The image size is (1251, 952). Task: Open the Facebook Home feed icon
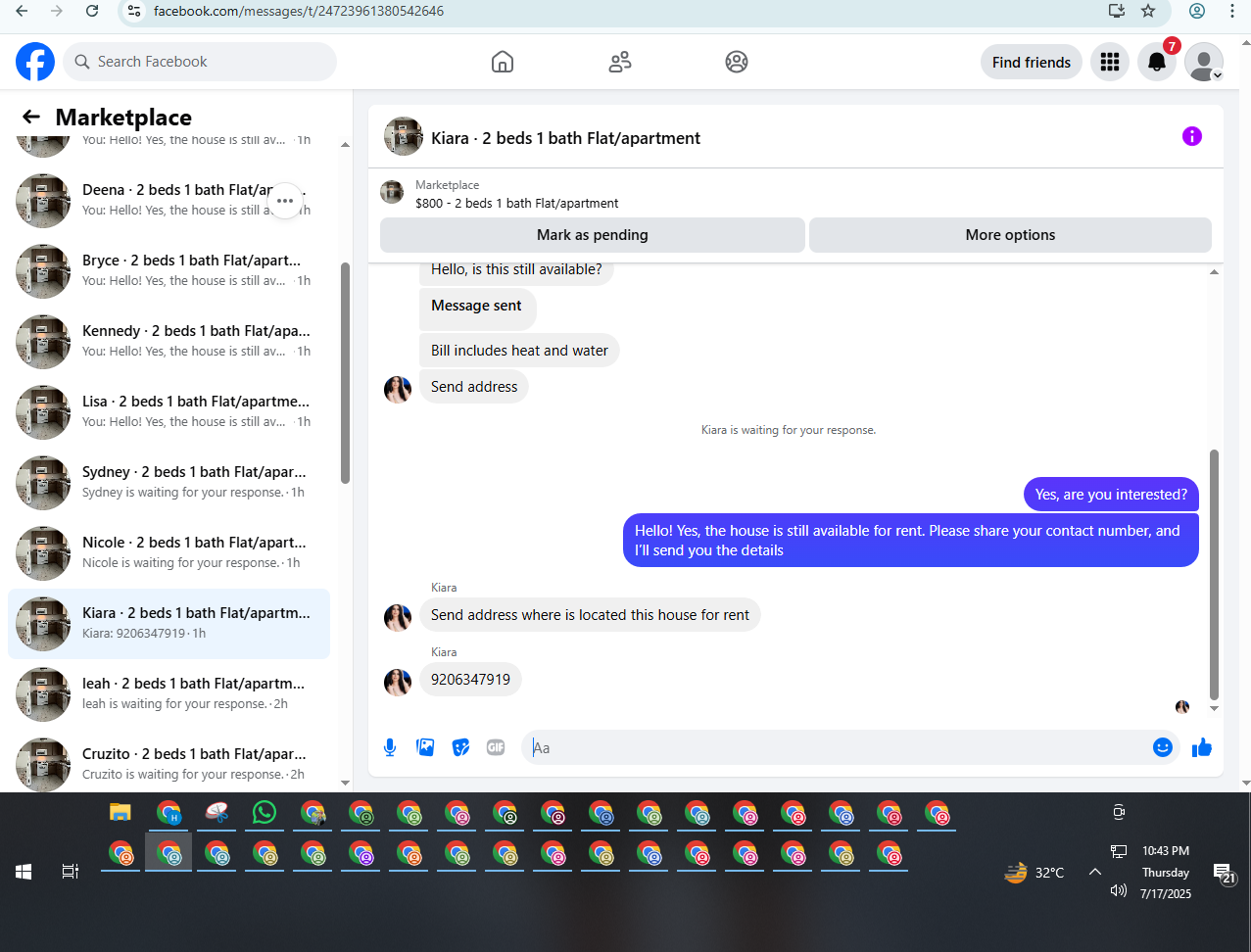[x=503, y=62]
